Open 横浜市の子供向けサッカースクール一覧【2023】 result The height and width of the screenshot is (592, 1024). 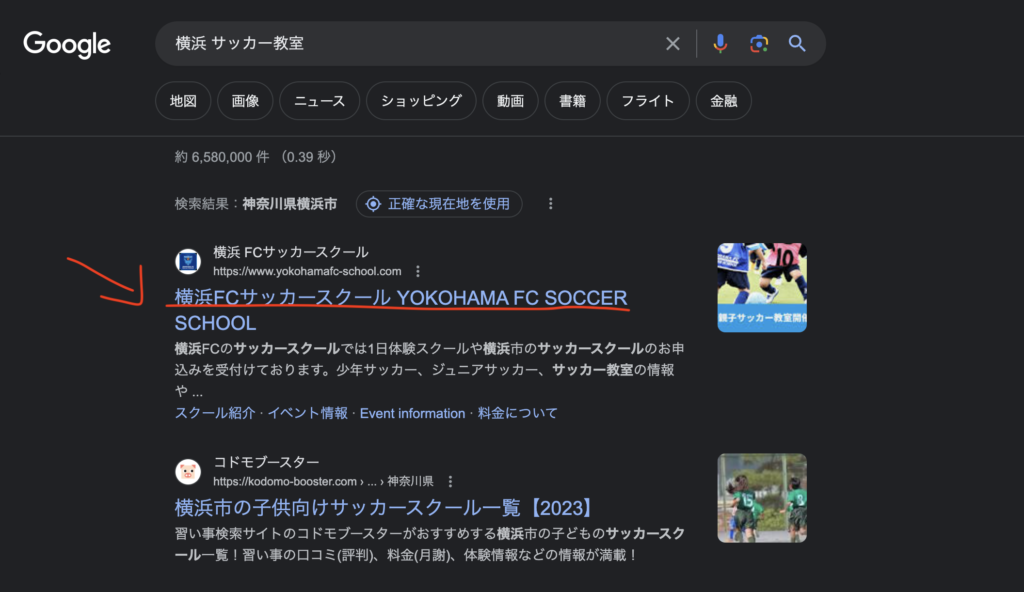385,508
